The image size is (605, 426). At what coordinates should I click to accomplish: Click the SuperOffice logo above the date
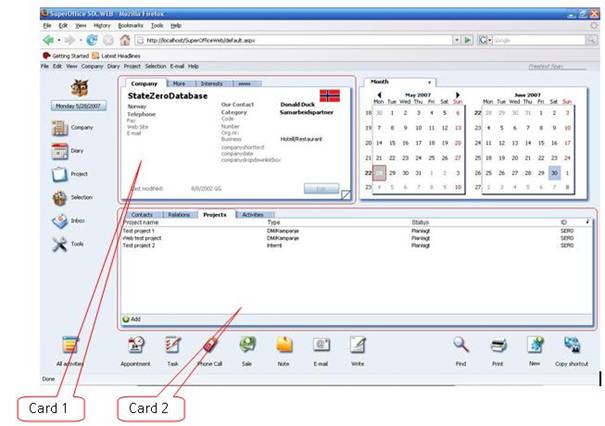point(79,88)
